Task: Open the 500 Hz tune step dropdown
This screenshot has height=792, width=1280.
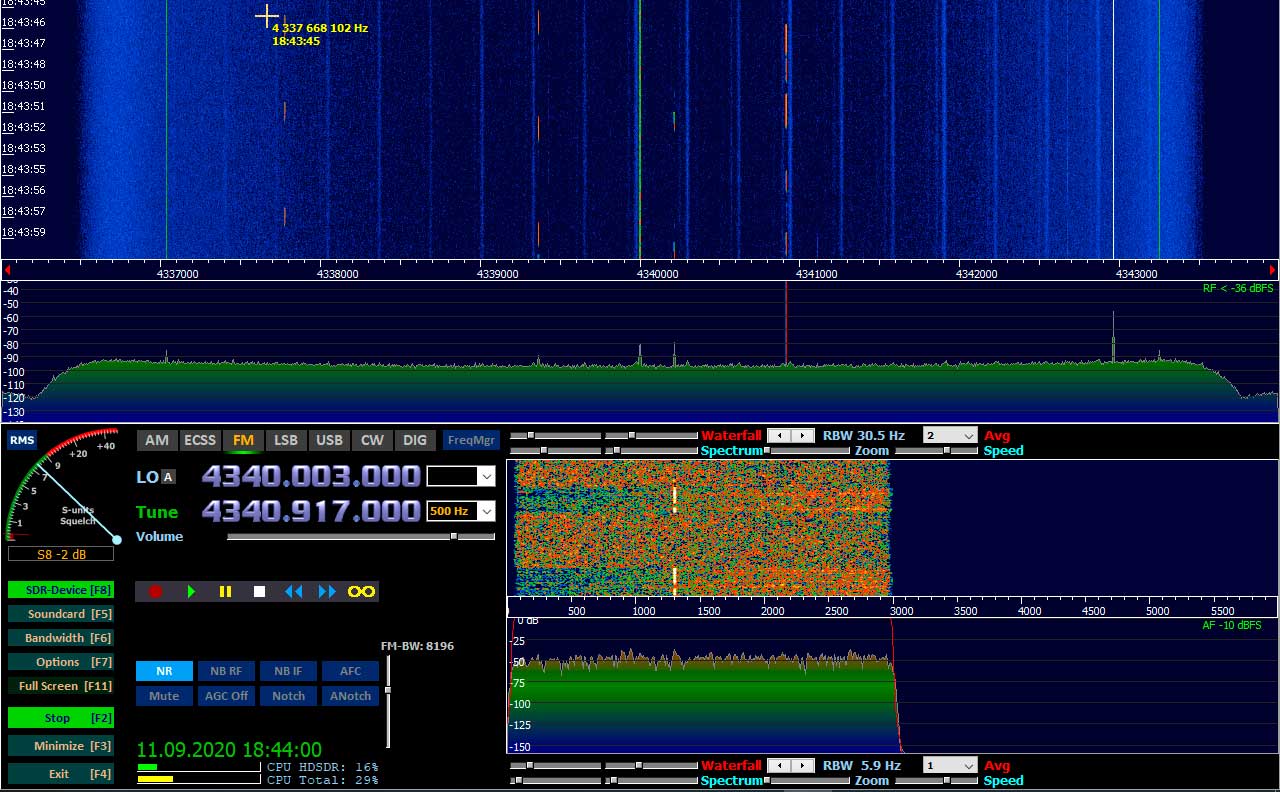Action: tap(486, 511)
